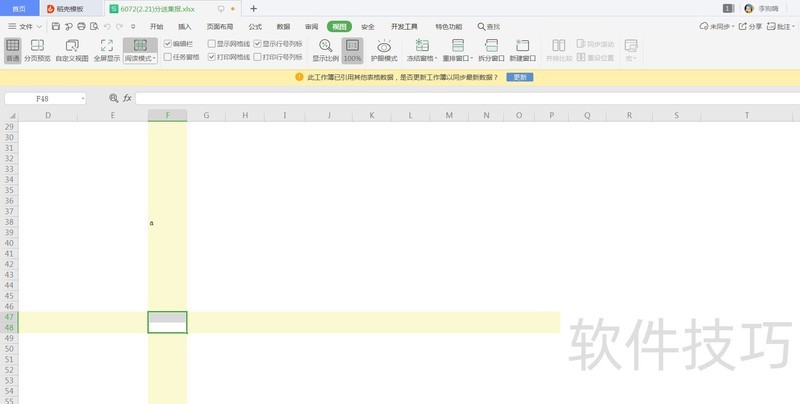Open 自定义视图 custom views
This screenshot has width=800, height=404.
pos(72,50)
